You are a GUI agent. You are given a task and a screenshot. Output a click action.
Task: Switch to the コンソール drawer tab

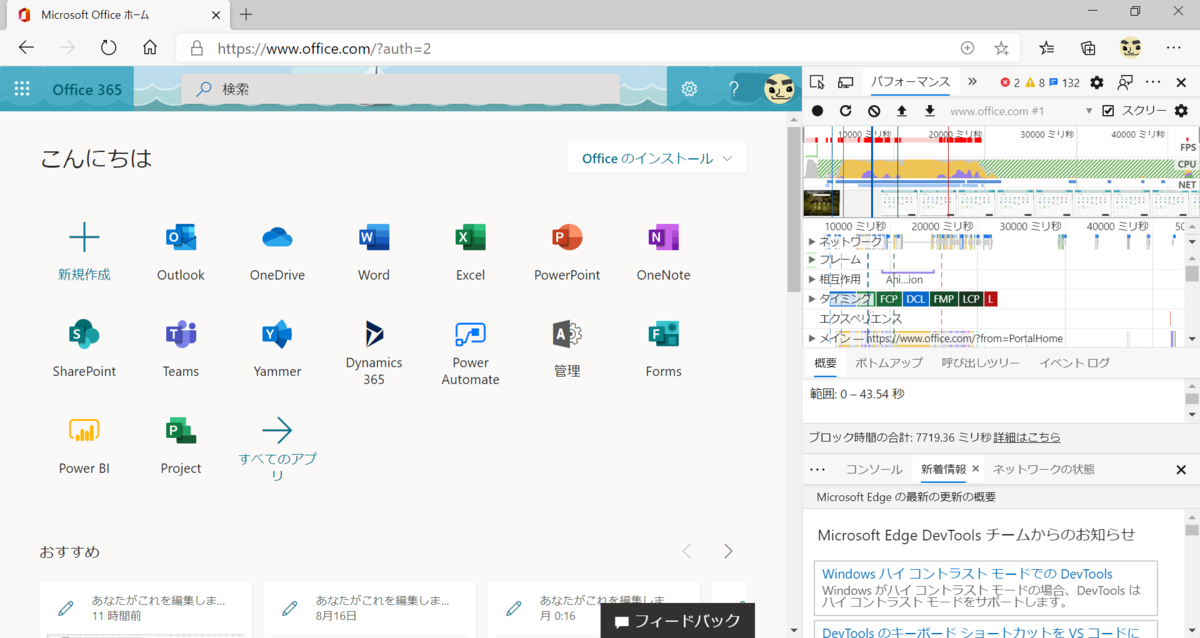874,469
